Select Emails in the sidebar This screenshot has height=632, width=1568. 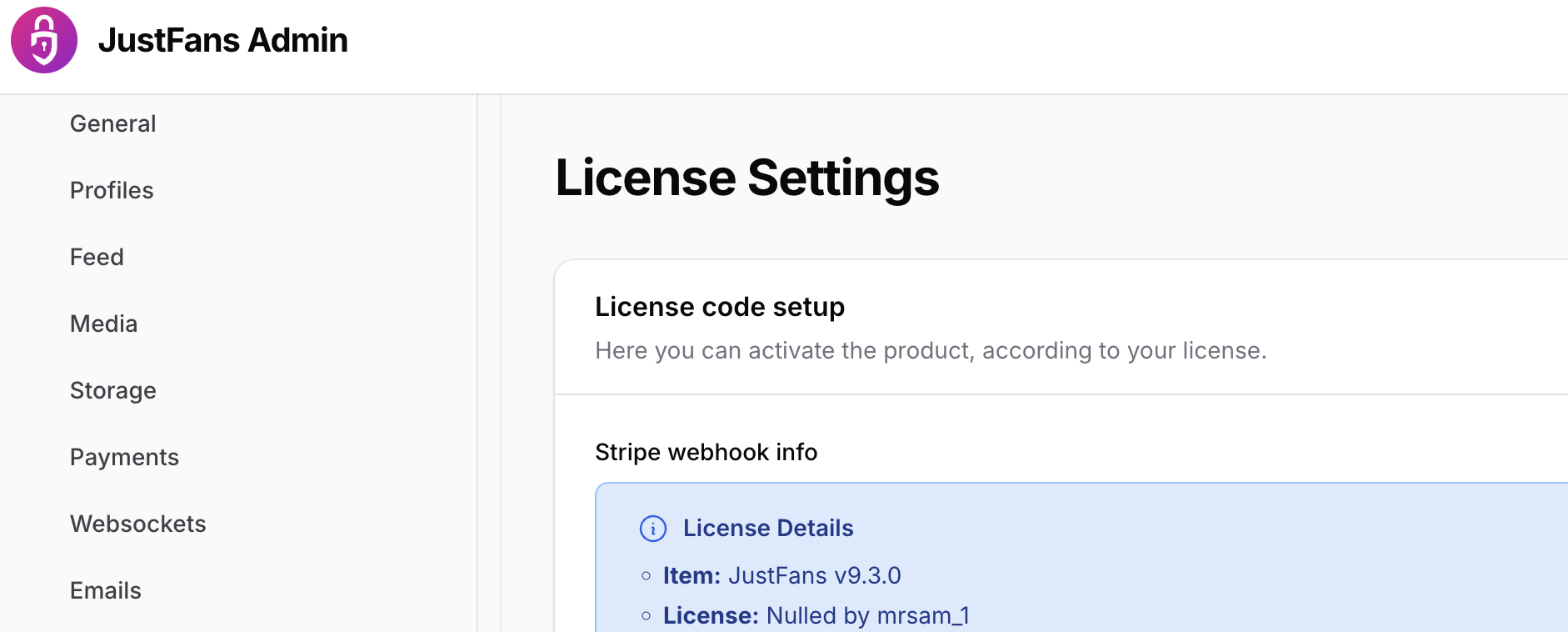(x=106, y=590)
